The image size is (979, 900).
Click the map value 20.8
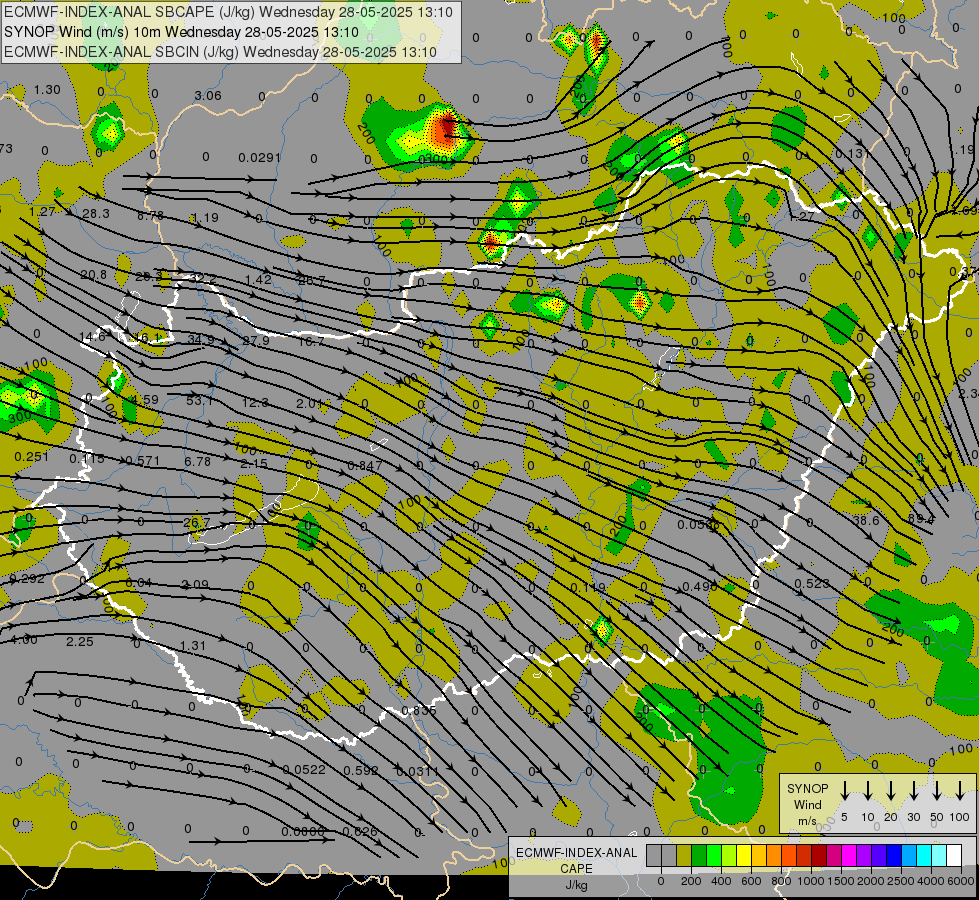[94, 275]
